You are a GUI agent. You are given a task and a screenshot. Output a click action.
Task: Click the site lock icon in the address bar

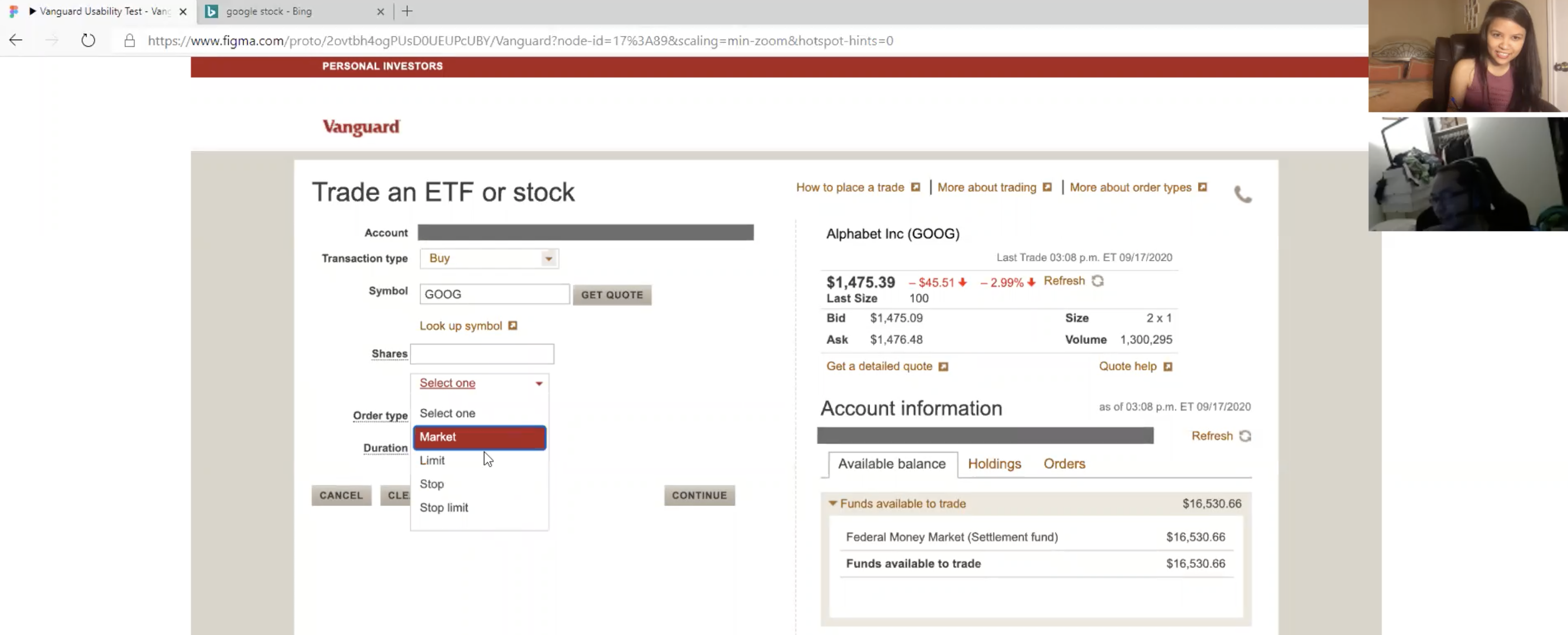(129, 40)
